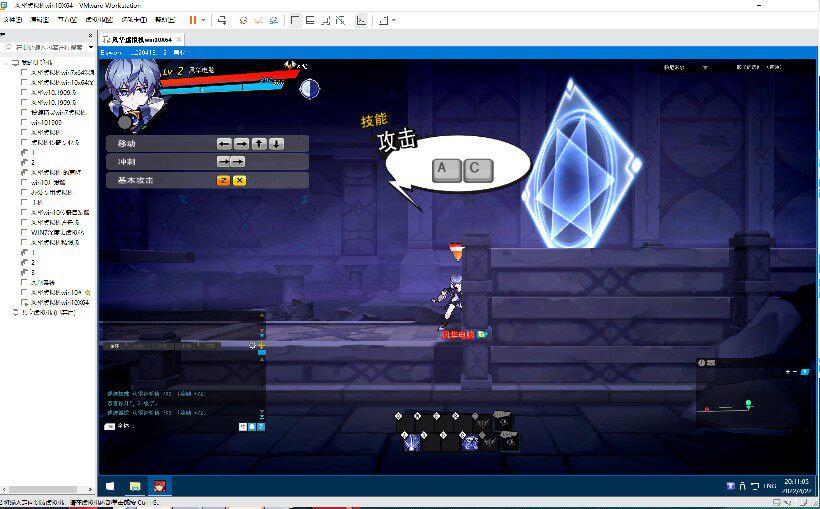The height and width of the screenshot is (509, 820).
Task: Close the library side panel
Action: (x=90, y=36)
